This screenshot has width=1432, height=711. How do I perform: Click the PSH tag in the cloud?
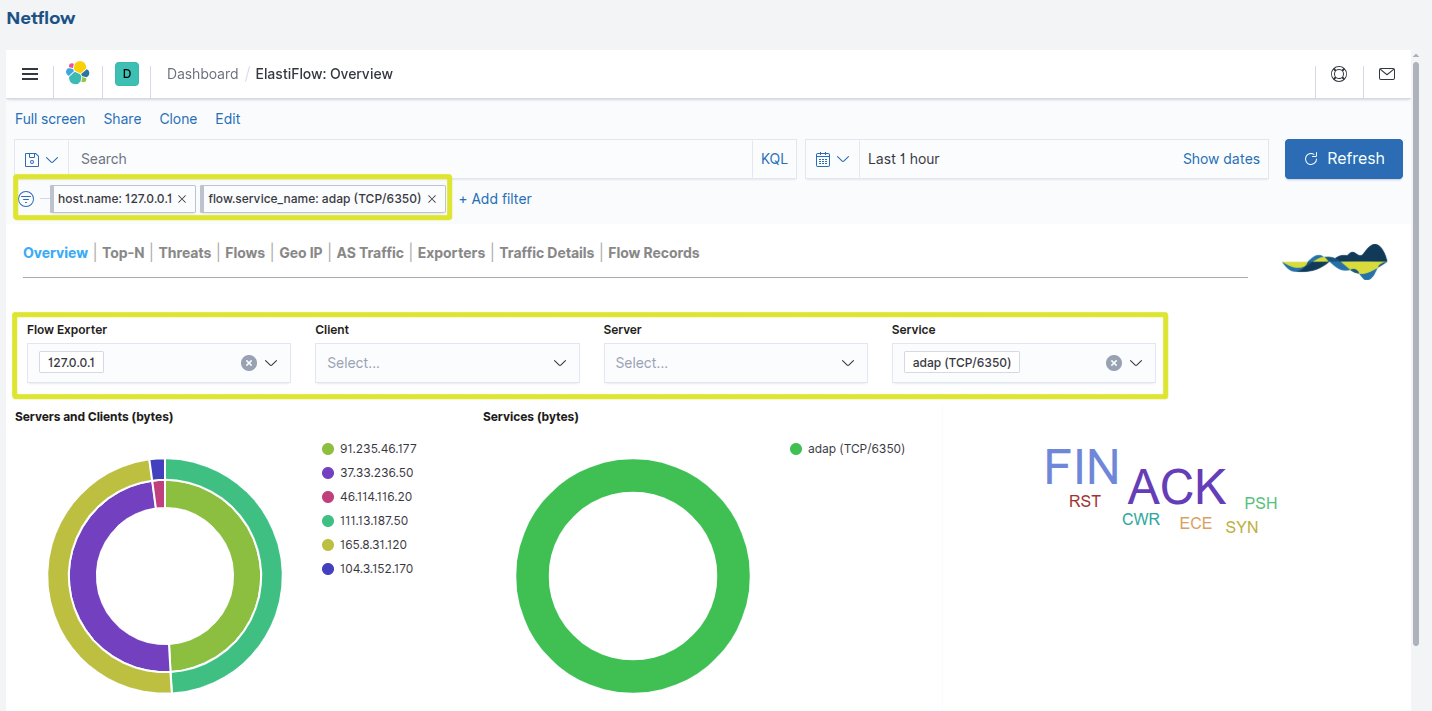(1261, 503)
